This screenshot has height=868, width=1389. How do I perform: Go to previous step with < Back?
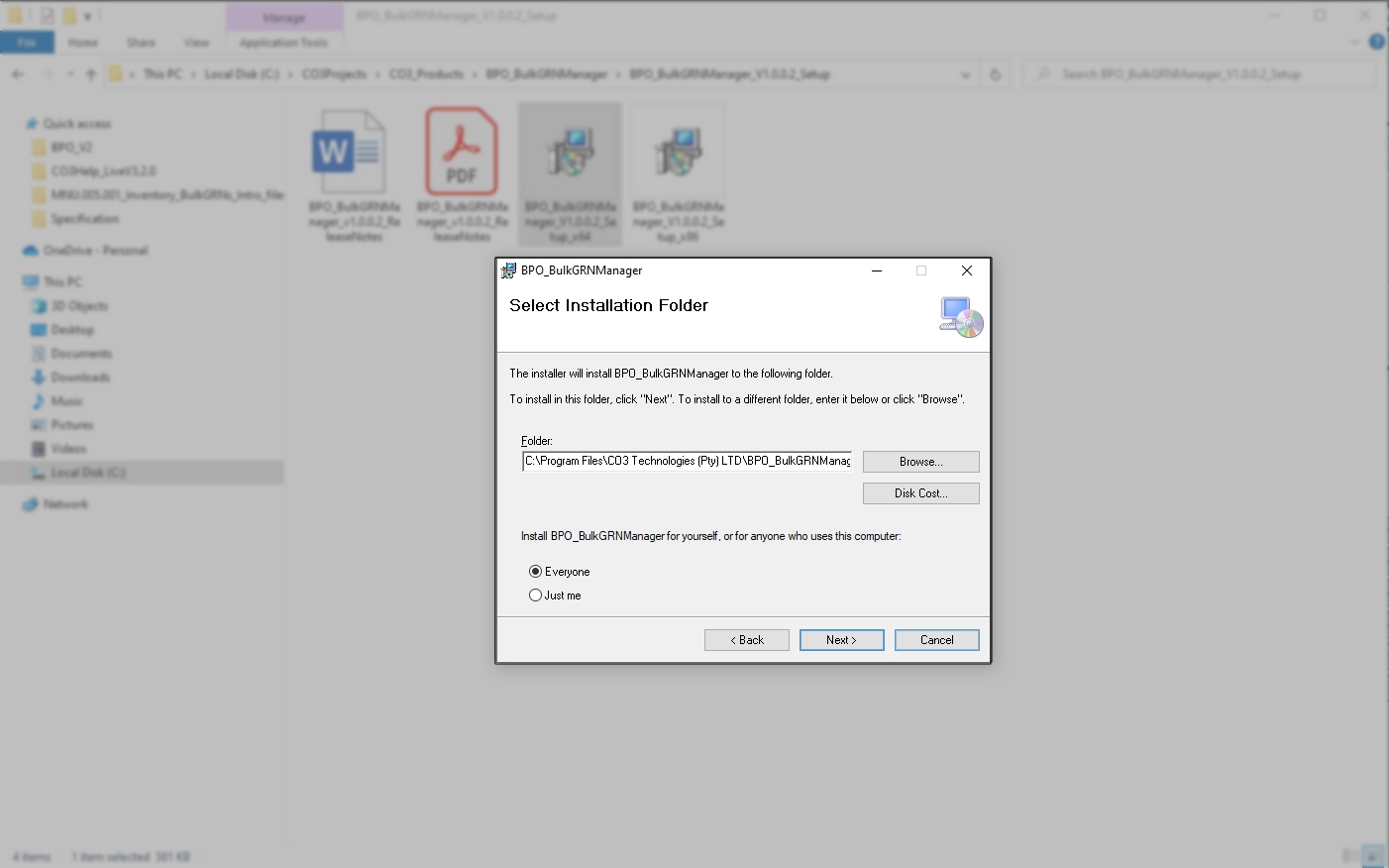point(747,640)
